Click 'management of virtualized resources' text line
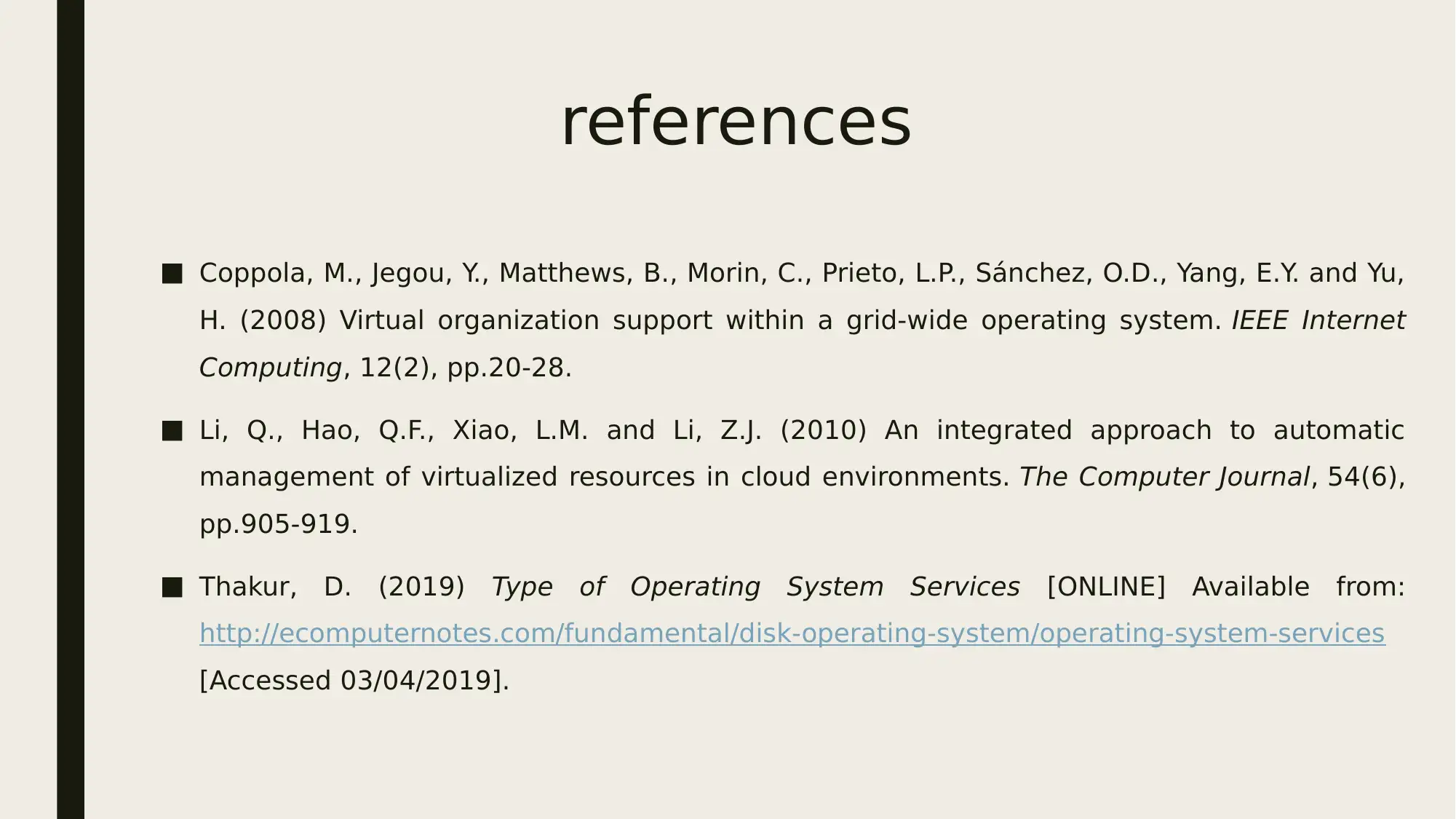The height and width of the screenshot is (819, 1456). point(447,477)
